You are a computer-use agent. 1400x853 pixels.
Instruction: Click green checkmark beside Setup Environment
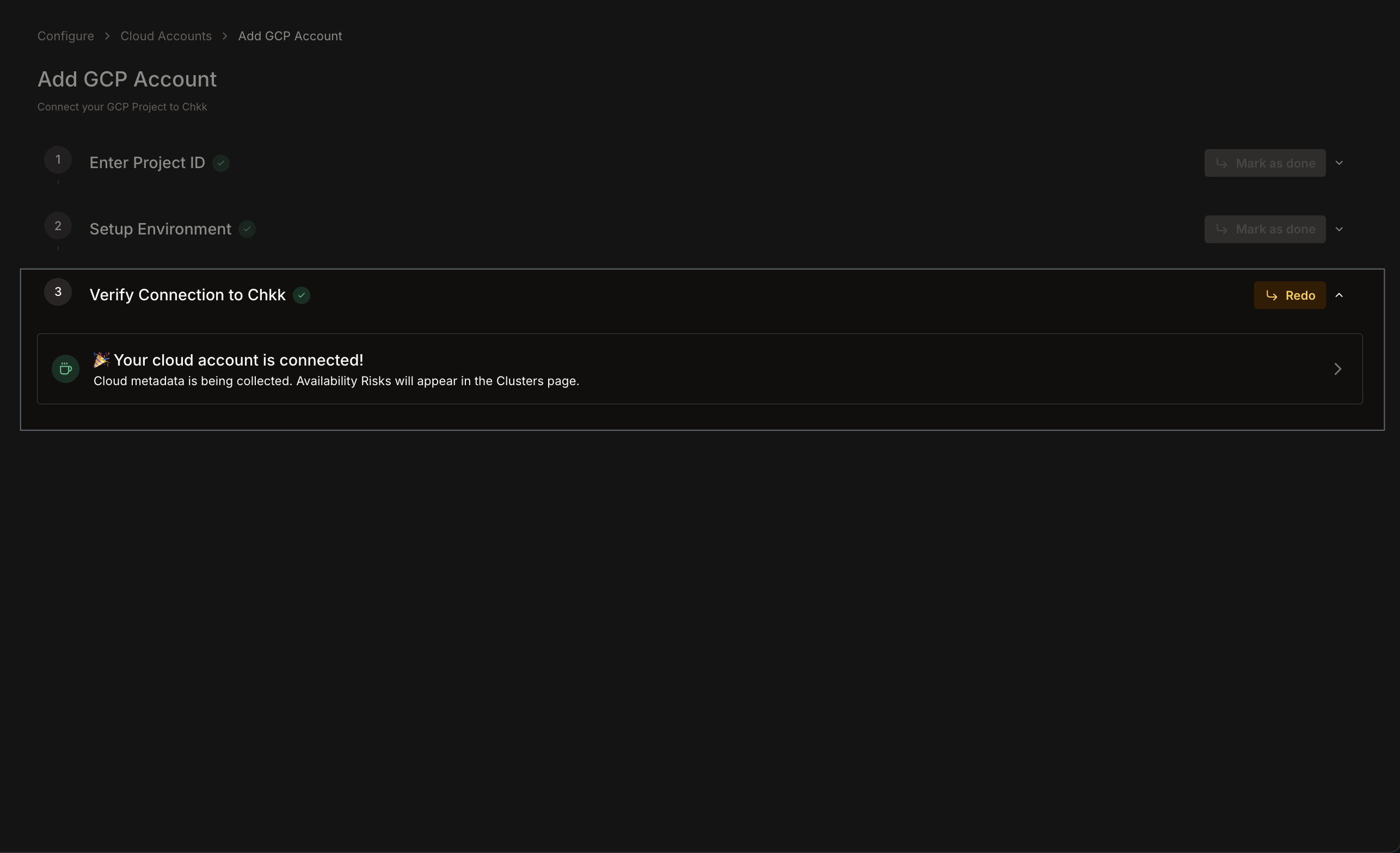tap(247, 229)
